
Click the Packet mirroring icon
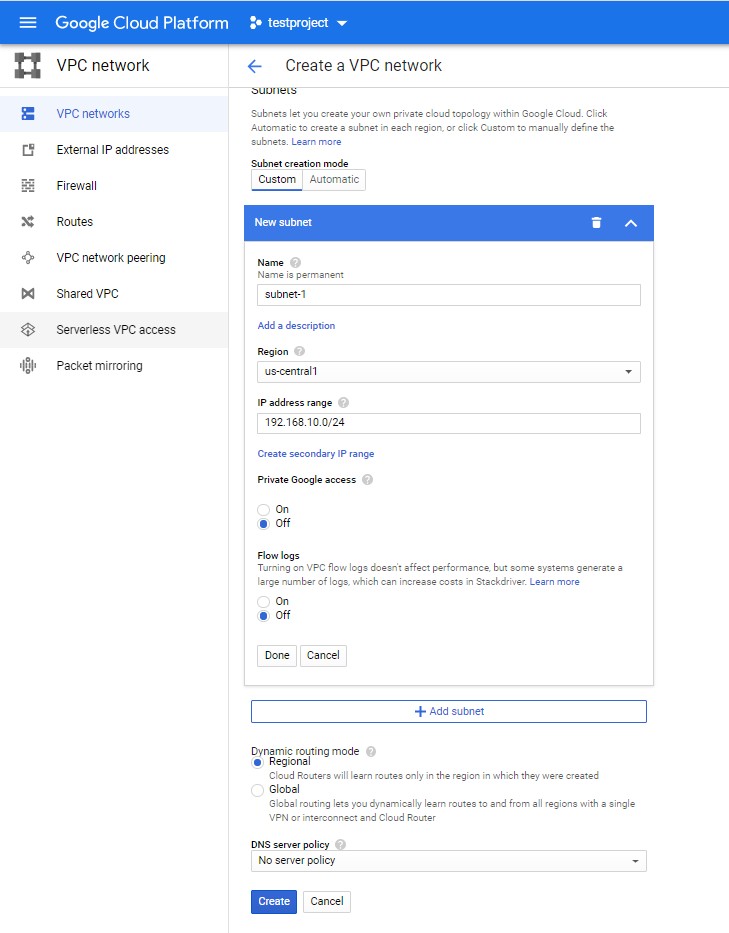point(28,365)
